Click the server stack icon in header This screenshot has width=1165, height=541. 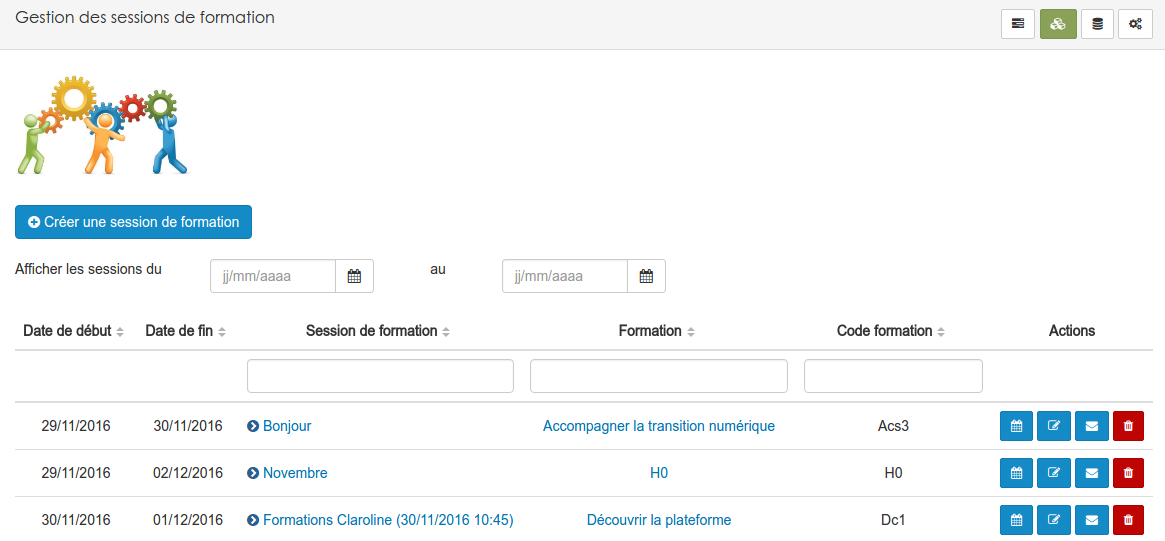click(1018, 24)
